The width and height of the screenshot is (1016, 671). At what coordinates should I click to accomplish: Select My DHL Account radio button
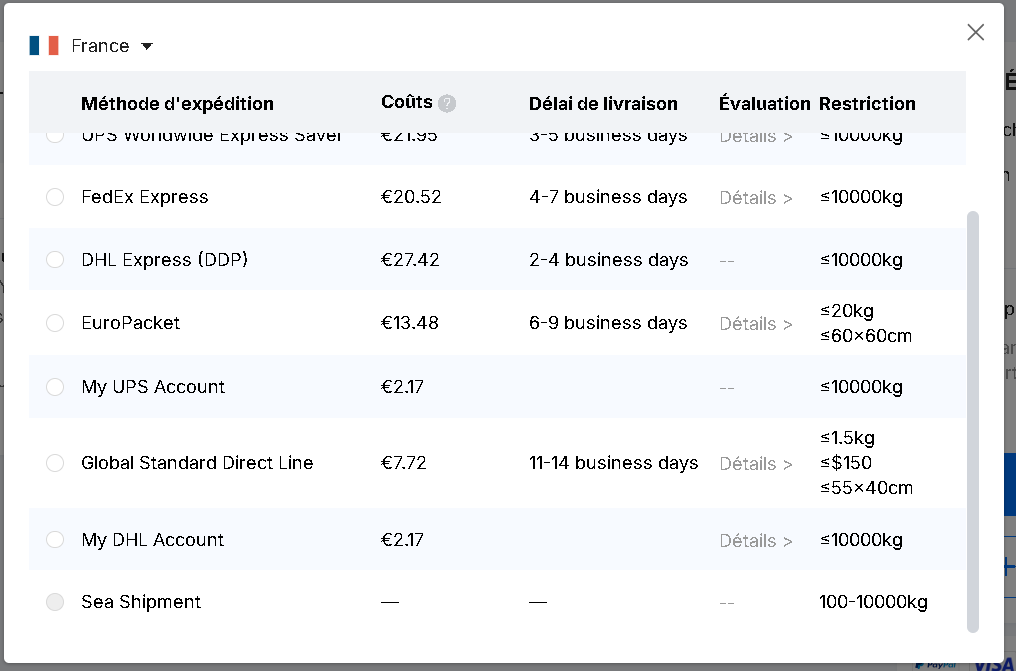point(55,540)
